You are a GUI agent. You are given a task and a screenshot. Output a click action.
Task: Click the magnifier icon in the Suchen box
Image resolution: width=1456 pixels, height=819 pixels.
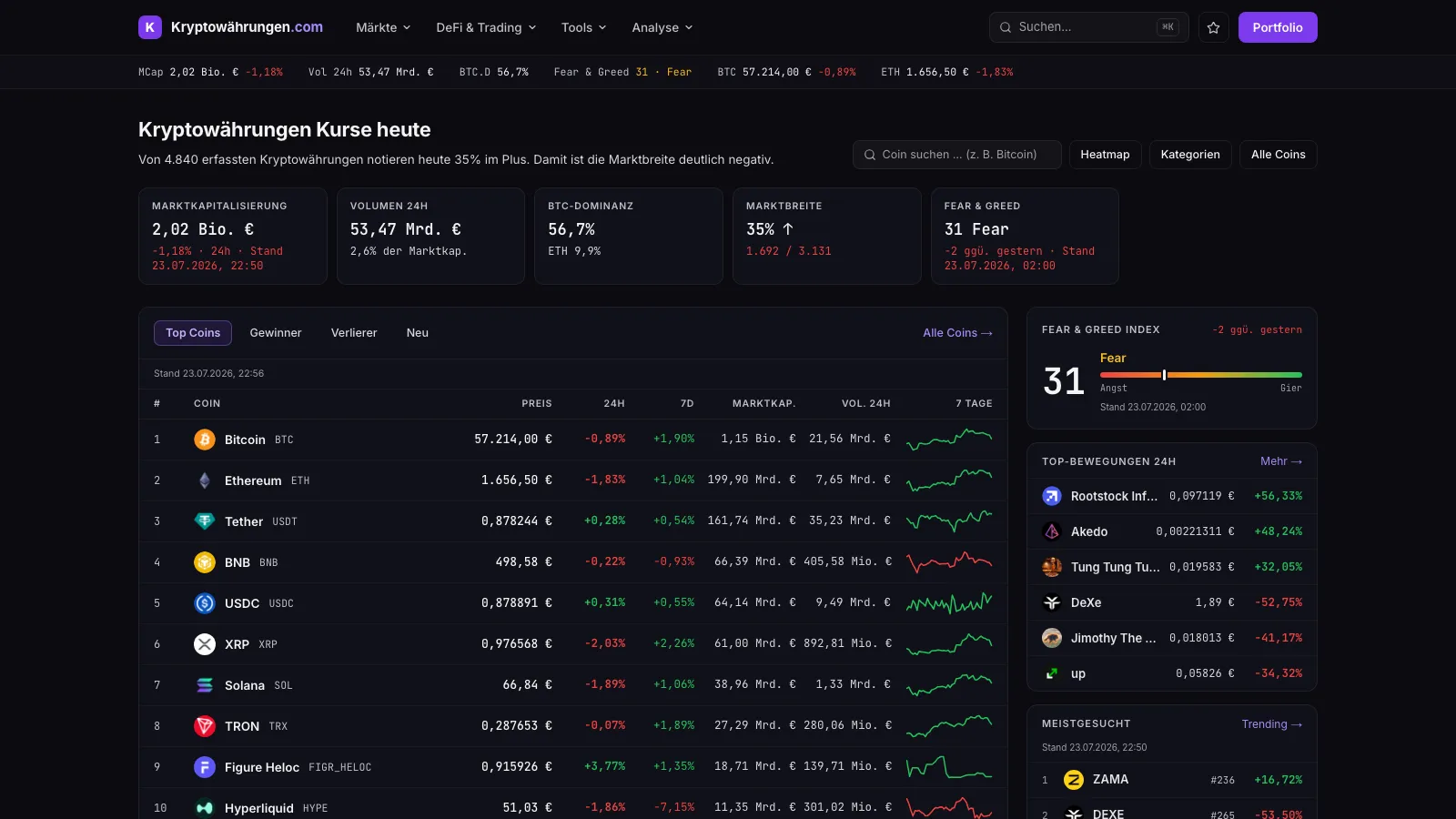1006,27
